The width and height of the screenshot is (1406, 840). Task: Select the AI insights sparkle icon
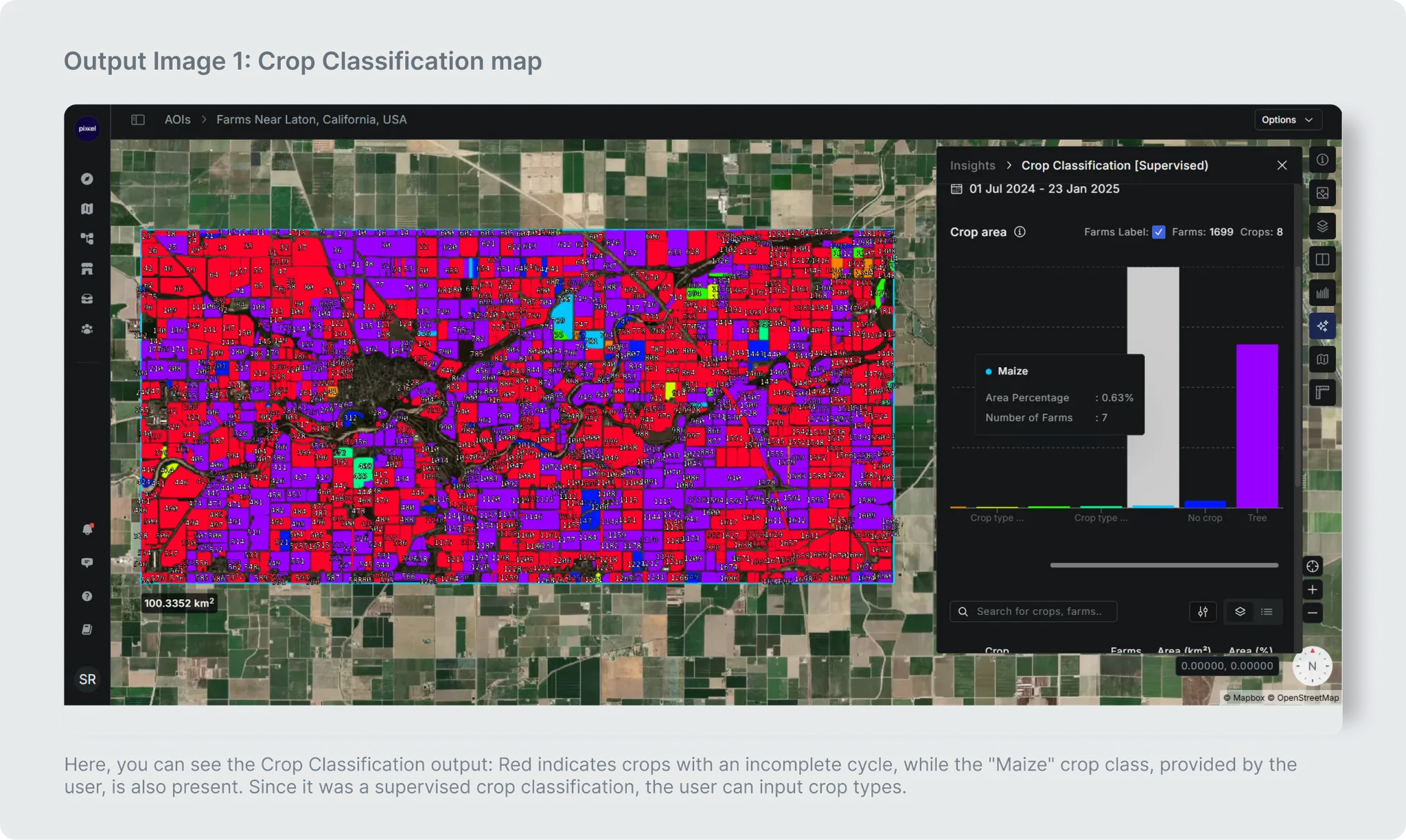click(x=1322, y=326)
